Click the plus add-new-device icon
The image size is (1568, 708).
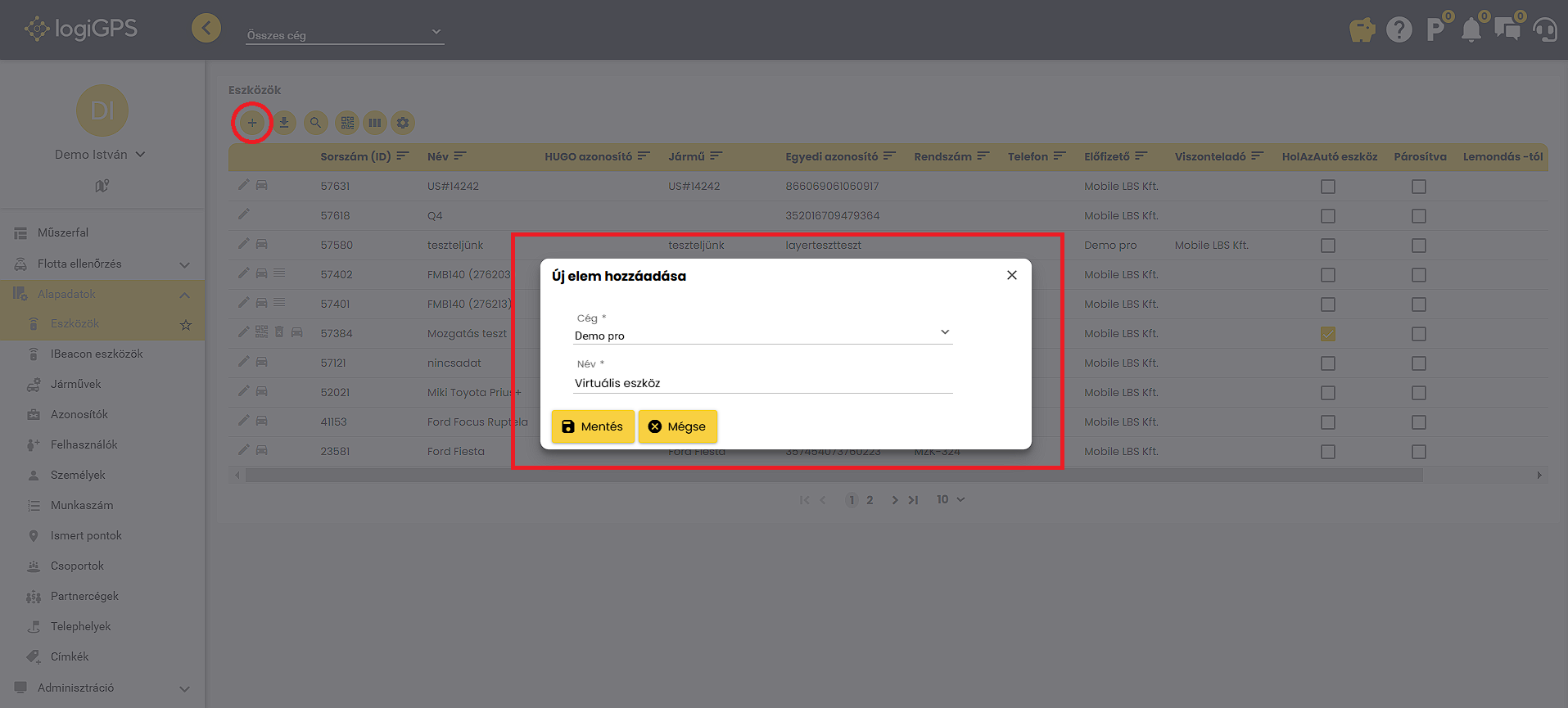click(251, 123)
